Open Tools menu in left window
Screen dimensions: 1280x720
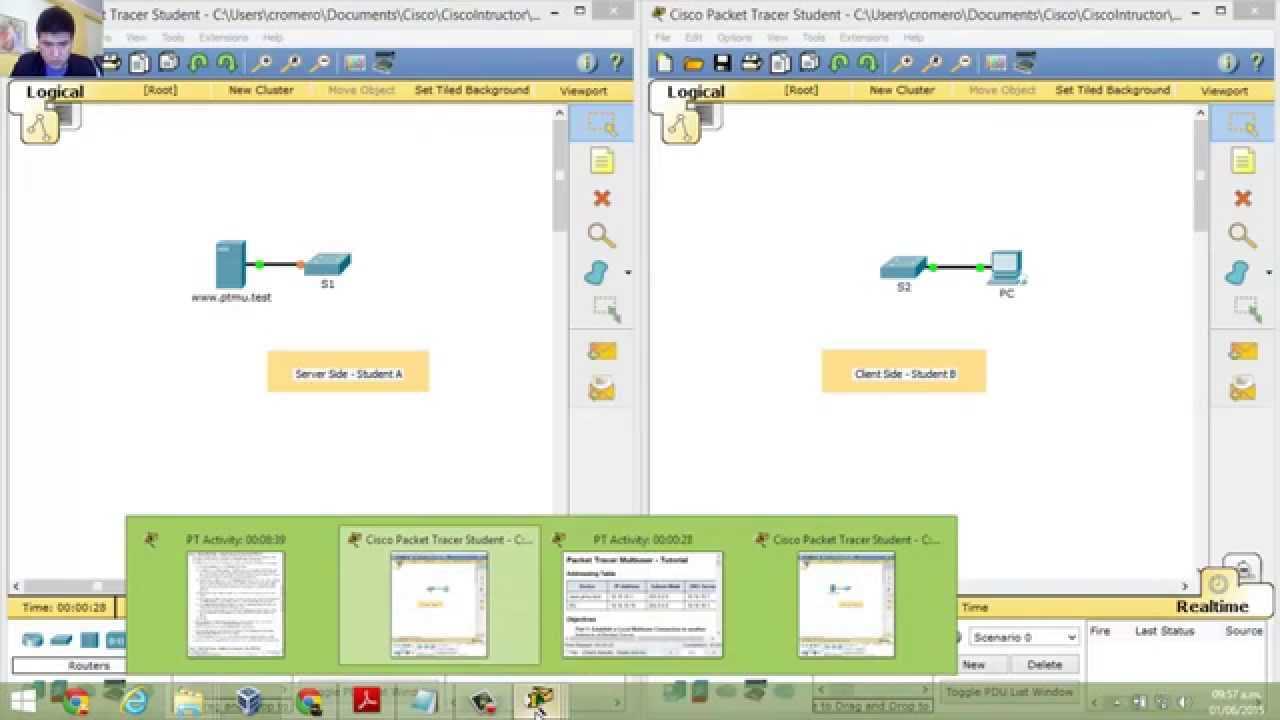[x=172, y=38]
